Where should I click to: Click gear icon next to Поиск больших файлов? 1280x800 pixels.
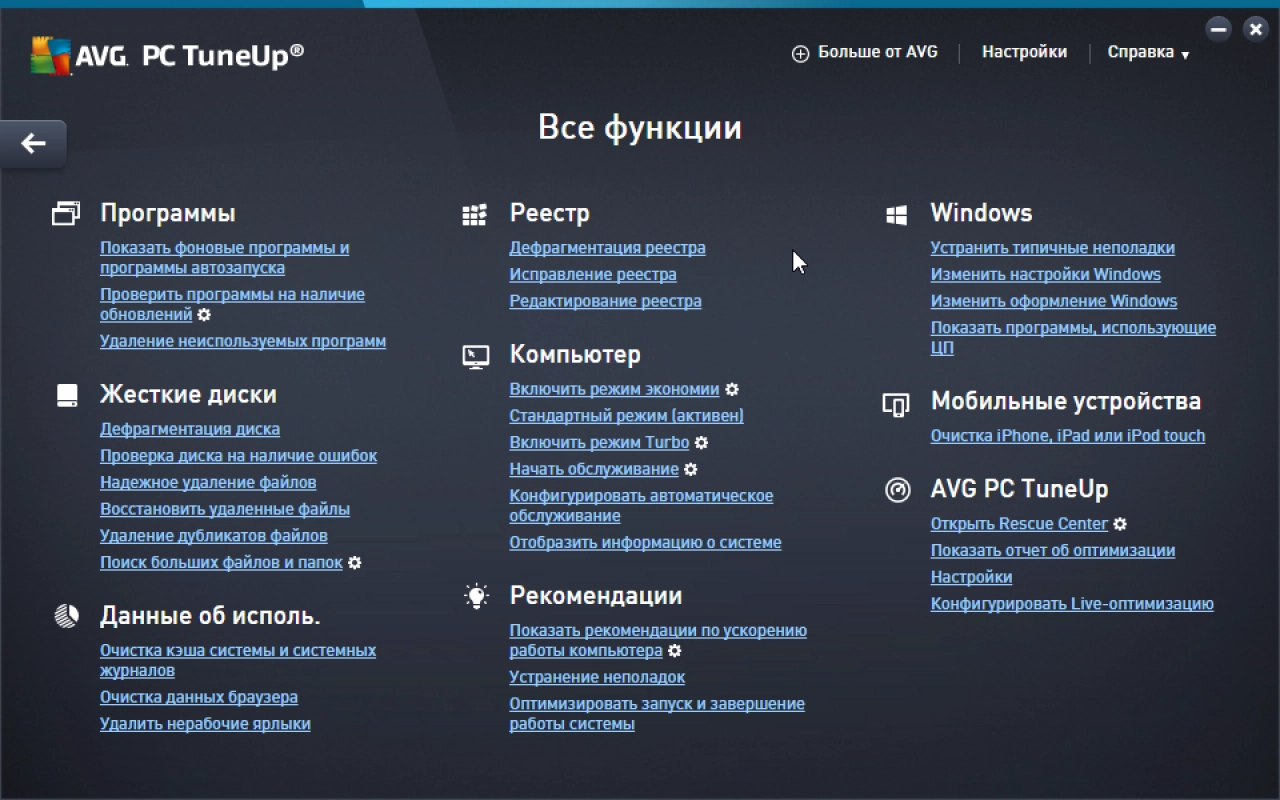[355, 563]
